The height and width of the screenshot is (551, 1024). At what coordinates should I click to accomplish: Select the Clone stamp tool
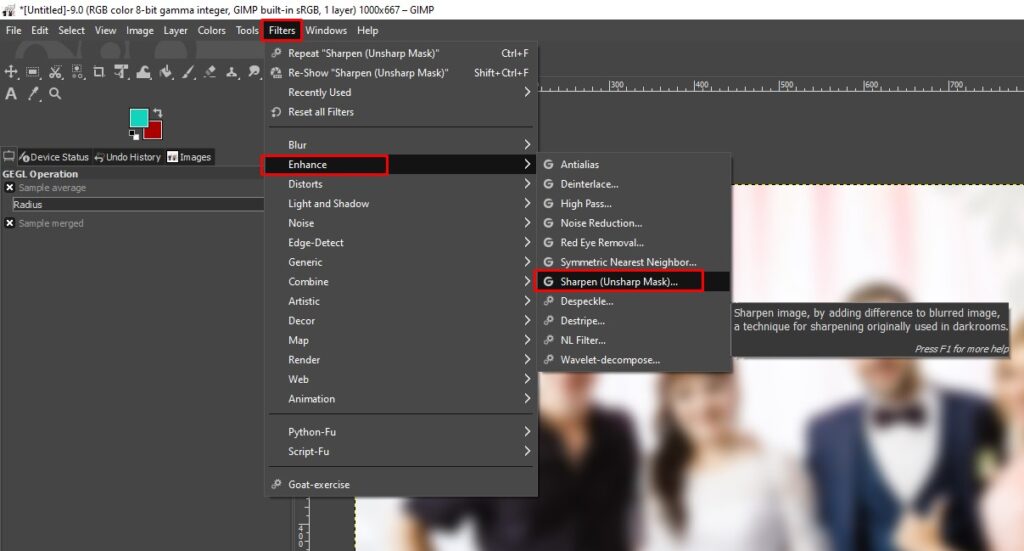(232, 72)
